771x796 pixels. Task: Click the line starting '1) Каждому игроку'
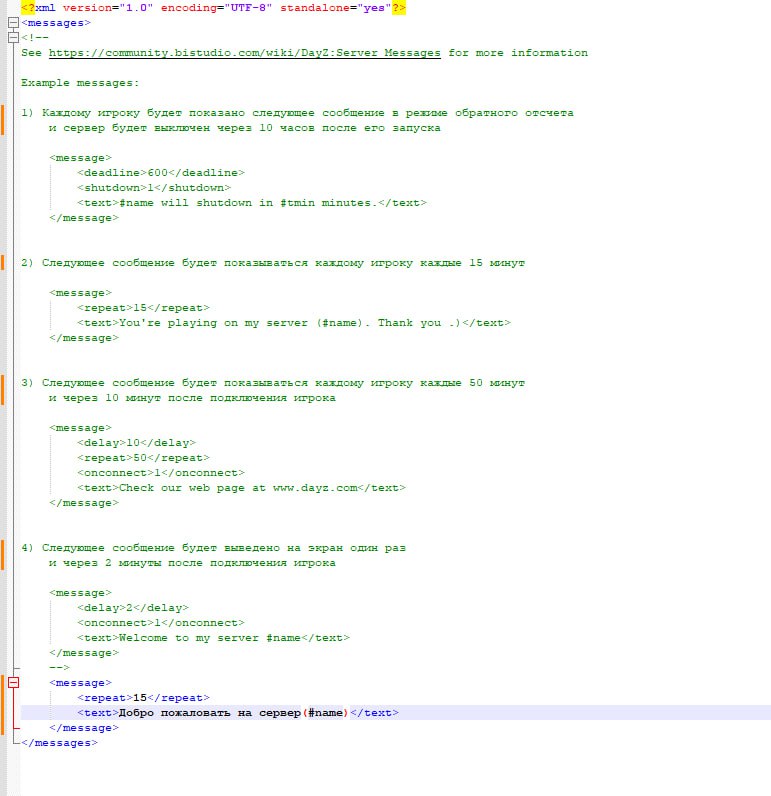click(x=297, y=113)
